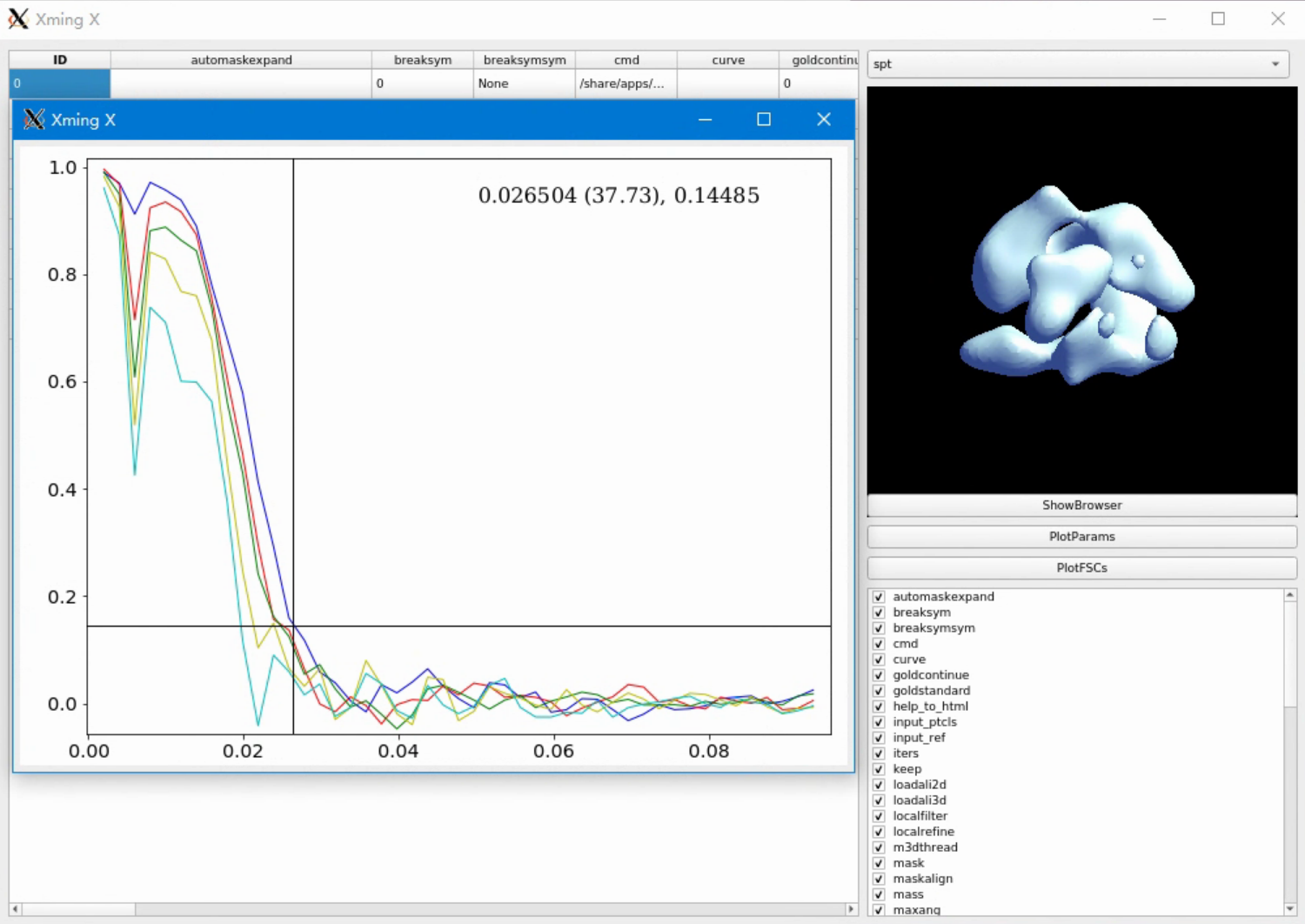Sort by the ID column header

[60, 60]
